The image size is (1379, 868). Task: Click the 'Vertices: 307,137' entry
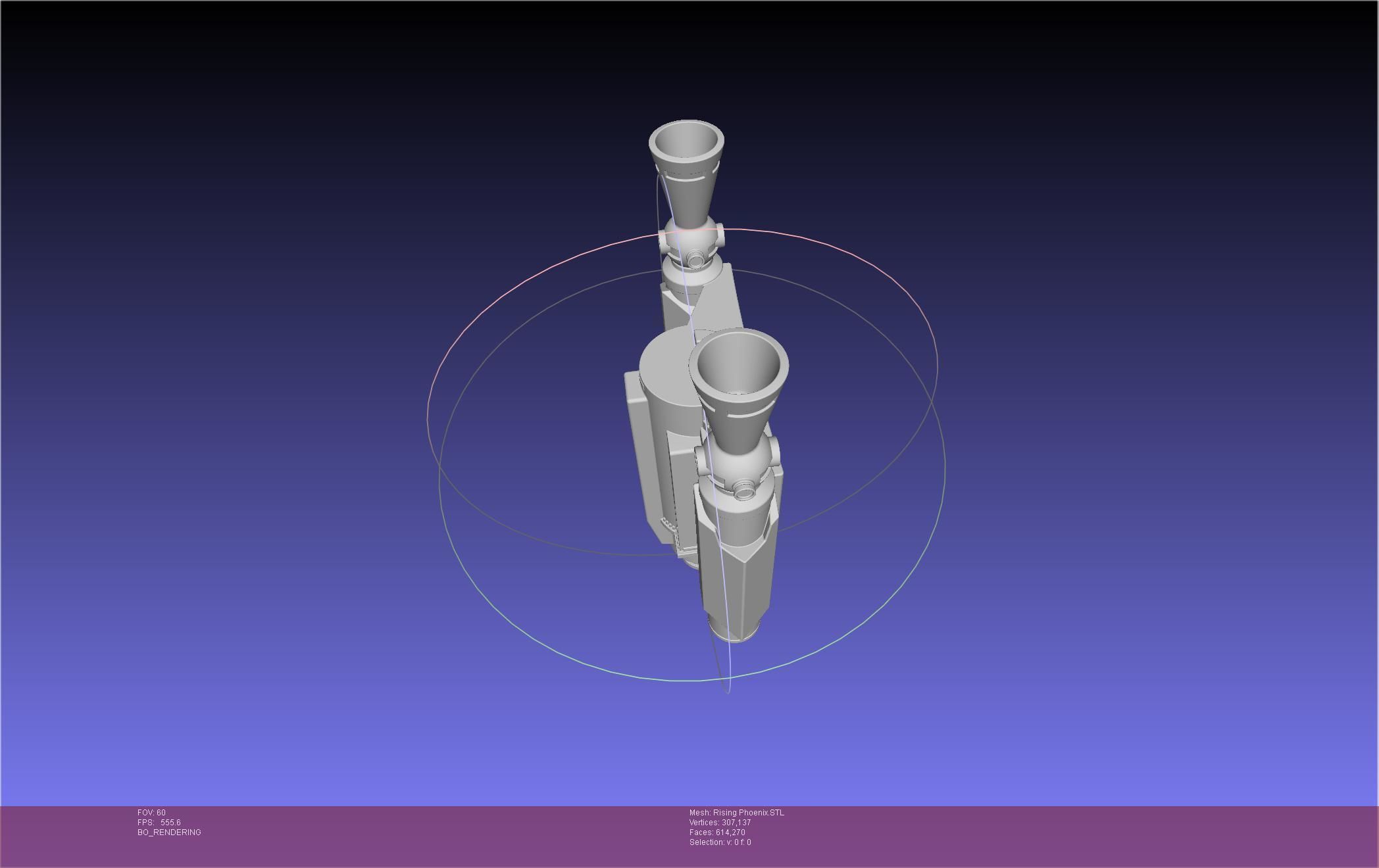coord(720,823)
